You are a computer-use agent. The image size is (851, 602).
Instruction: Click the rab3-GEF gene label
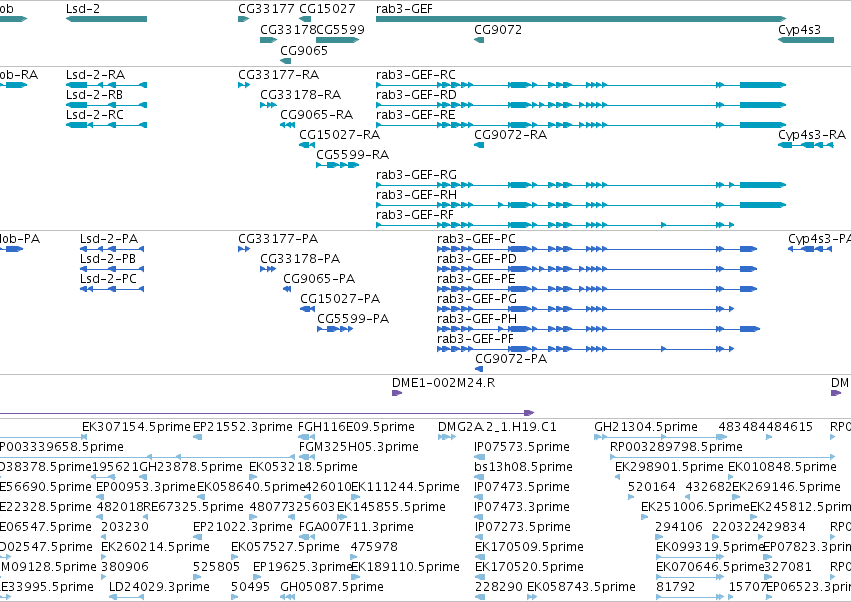click(404, 9)
